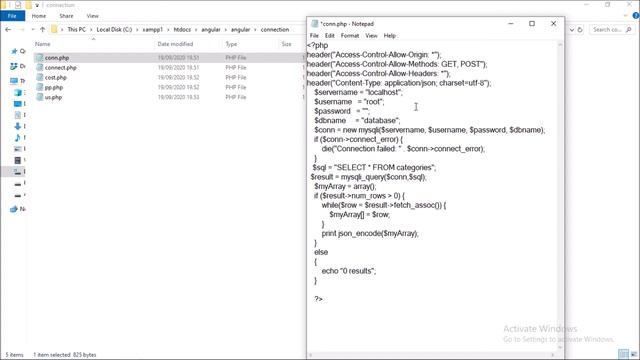Open Quick access star icon in sidebar
This screenshot has width=640, height=360.
(14, 51)
